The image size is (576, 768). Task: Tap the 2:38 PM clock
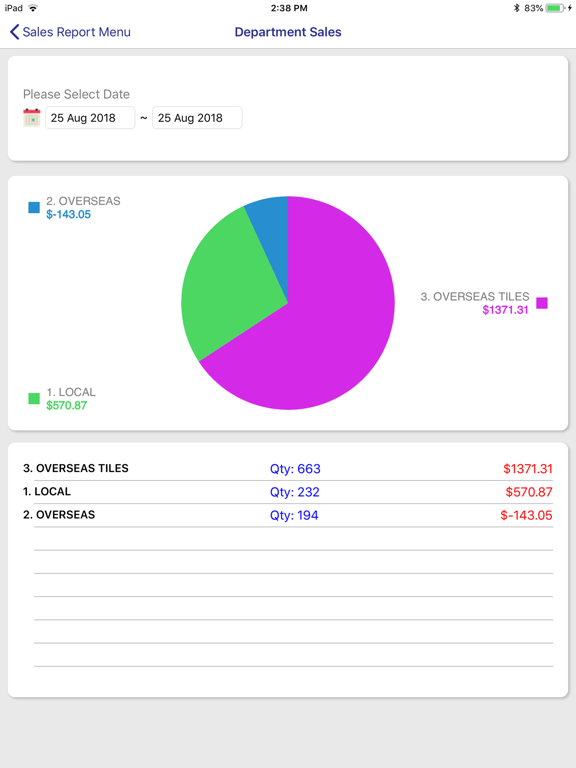pos(289,8)
